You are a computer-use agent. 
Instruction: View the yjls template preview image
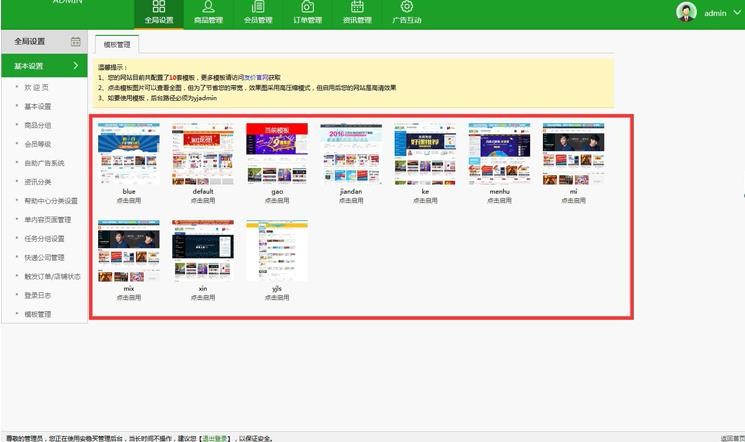(x=277, y=250)
